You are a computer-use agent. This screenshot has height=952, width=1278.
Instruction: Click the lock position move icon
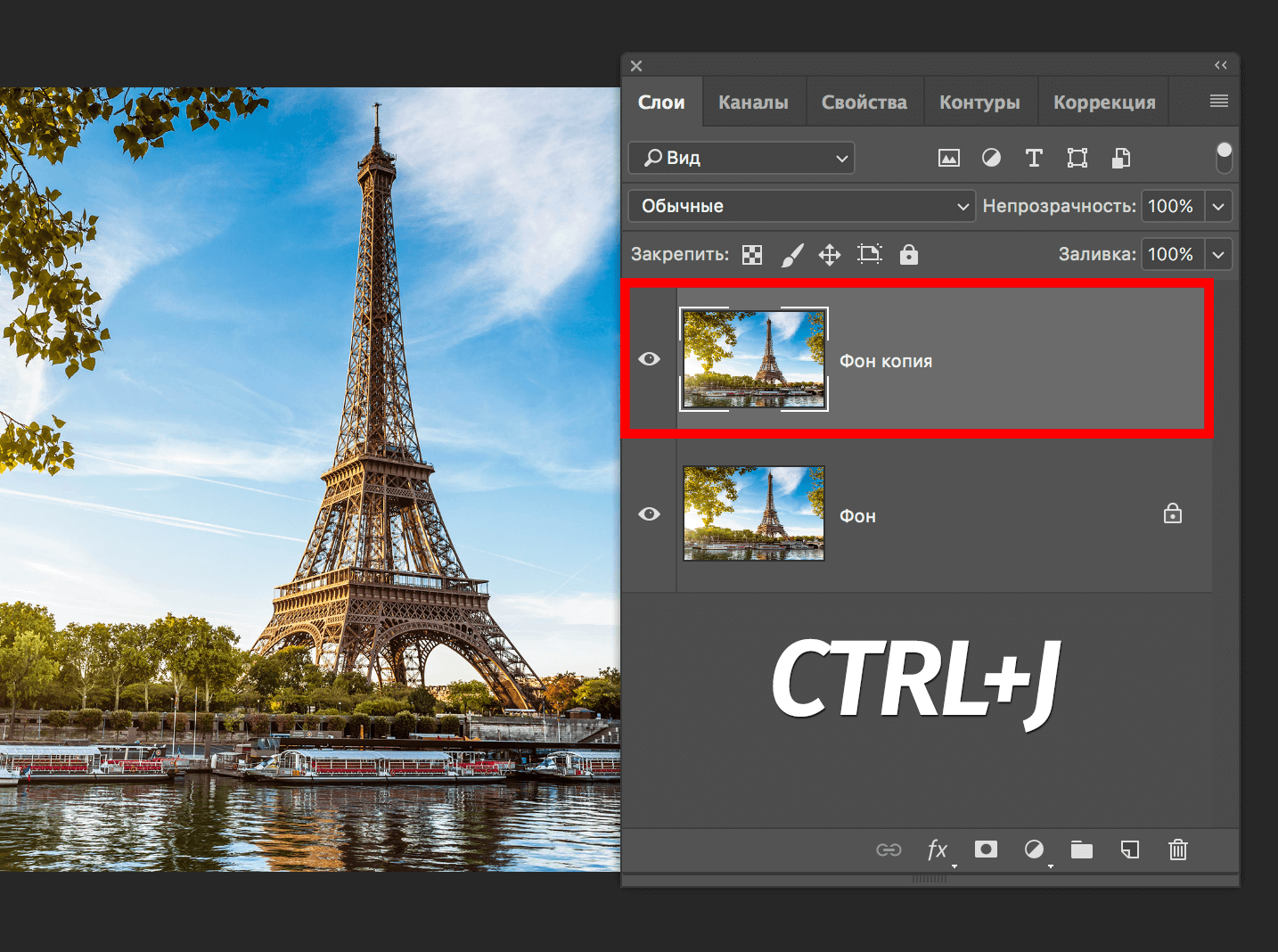point(830,255)
